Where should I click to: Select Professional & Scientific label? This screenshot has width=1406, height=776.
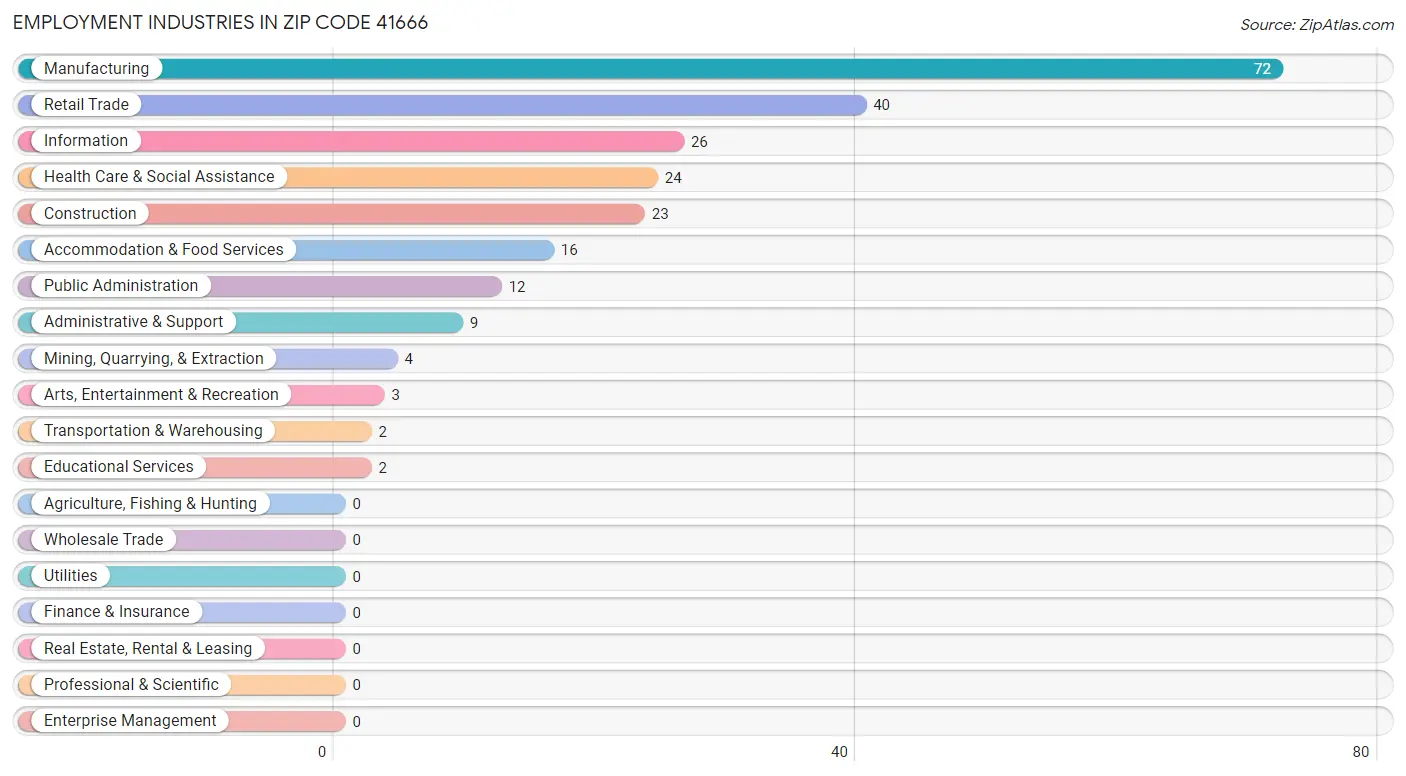[131, 684]
